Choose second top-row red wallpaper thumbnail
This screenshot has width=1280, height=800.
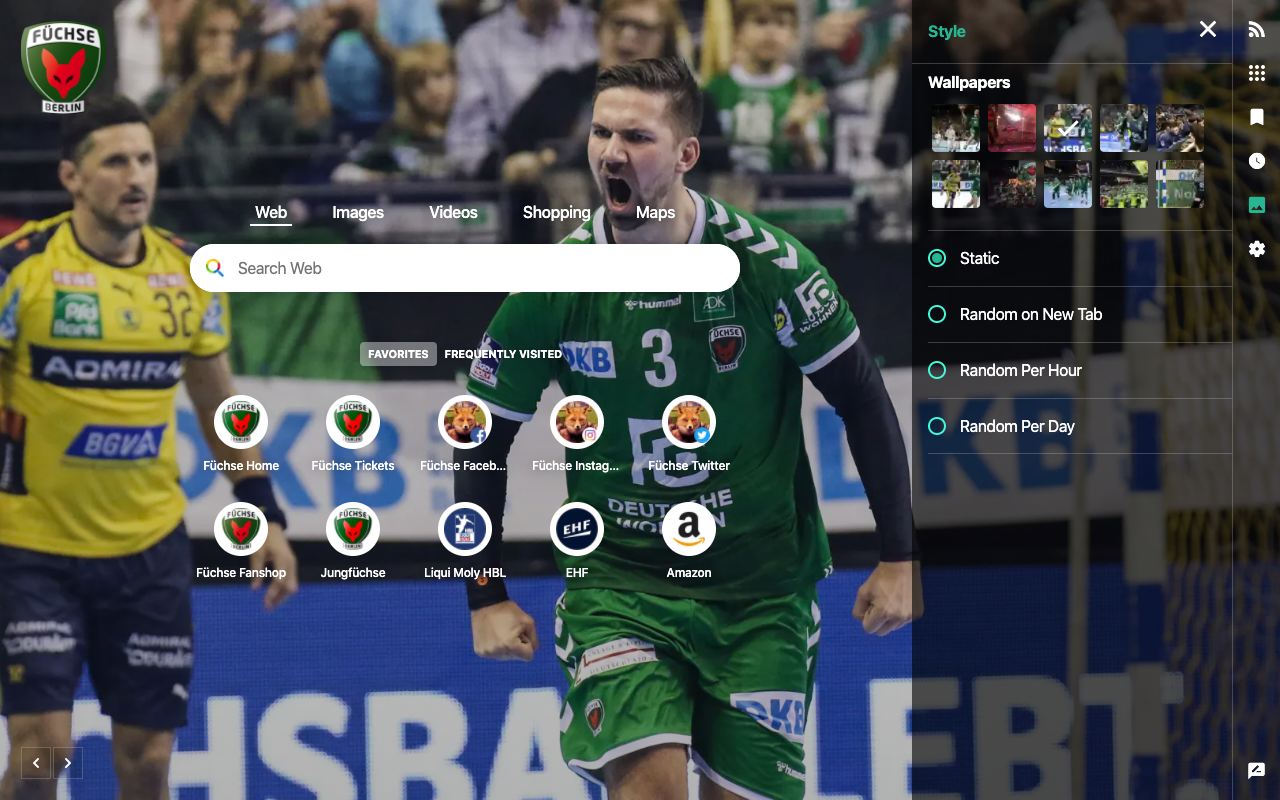(x=1012, y=128)
